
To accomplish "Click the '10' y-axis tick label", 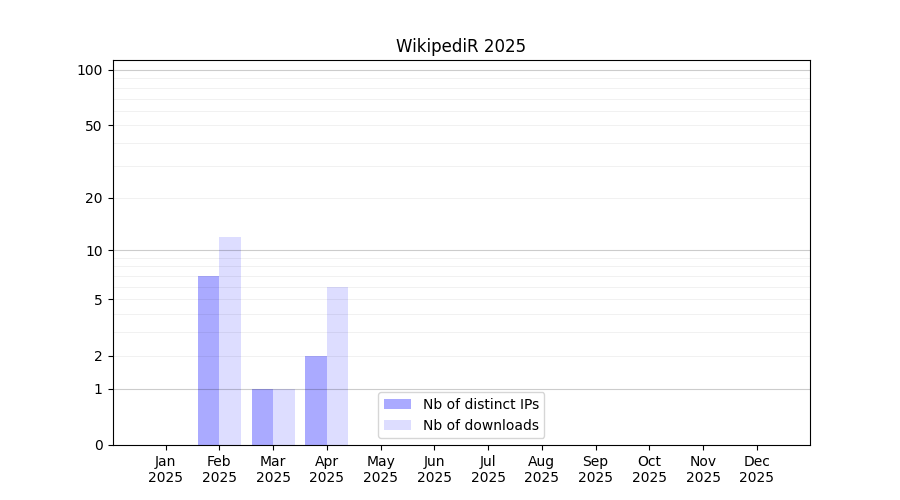I will tap(93, 251).
